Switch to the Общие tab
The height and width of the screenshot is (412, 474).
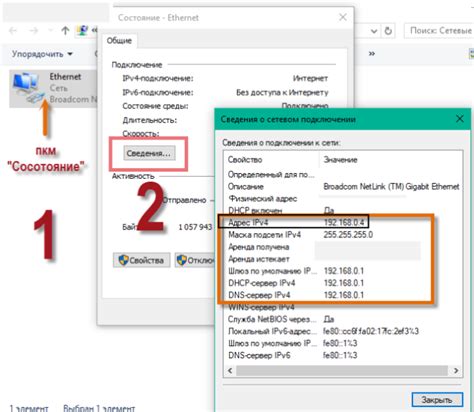click(x=119, y=41)
